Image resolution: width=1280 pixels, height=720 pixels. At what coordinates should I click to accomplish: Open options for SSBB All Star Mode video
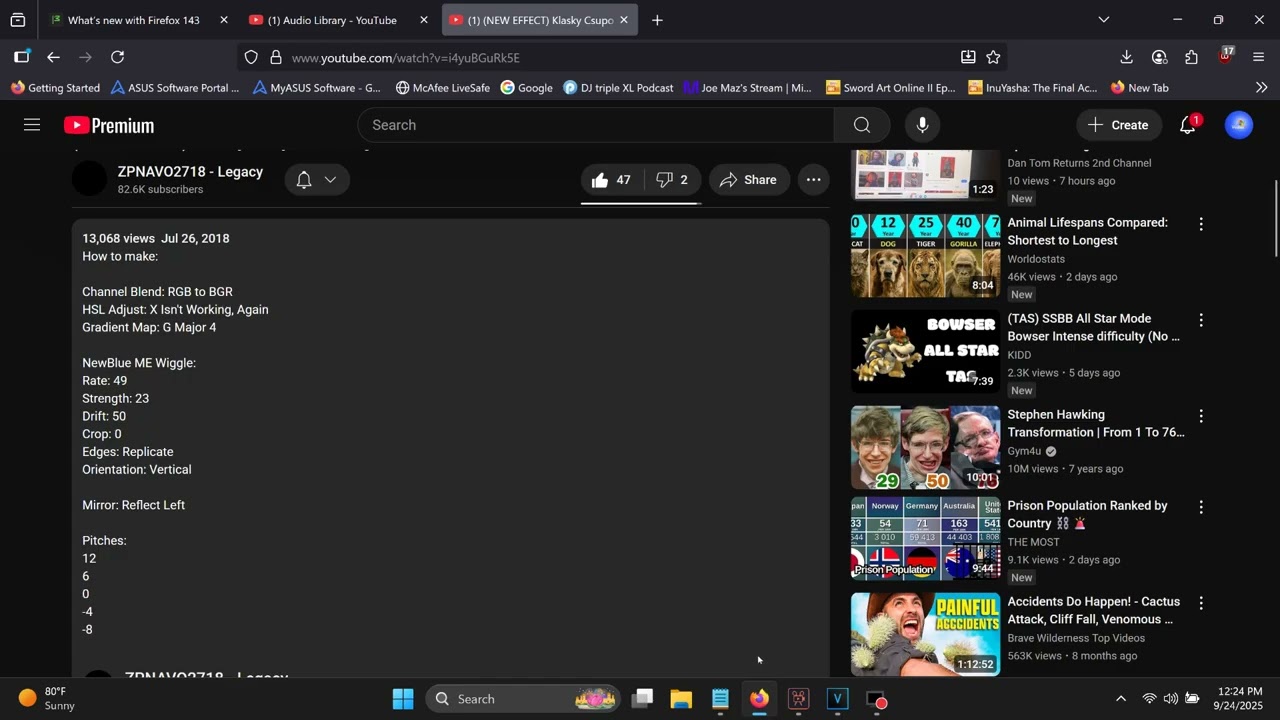pos(1201,320)
